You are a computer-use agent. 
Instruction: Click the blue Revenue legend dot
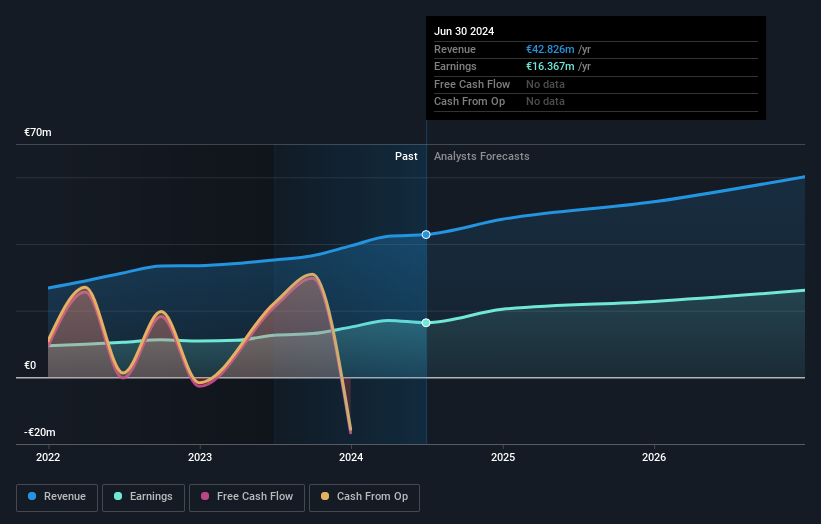tap(32, 496)
